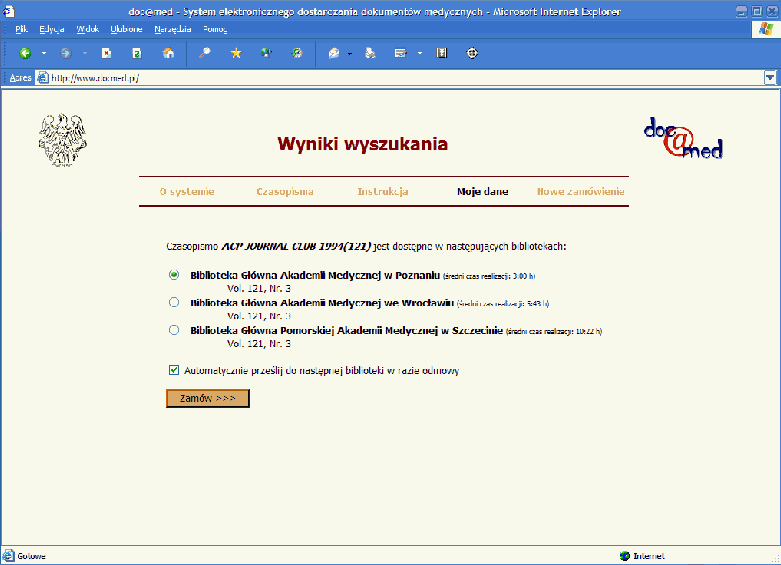Open the 'Nowe zamówienie' link
The height and width of the screenshot is (565, 781).
point(581,191)
